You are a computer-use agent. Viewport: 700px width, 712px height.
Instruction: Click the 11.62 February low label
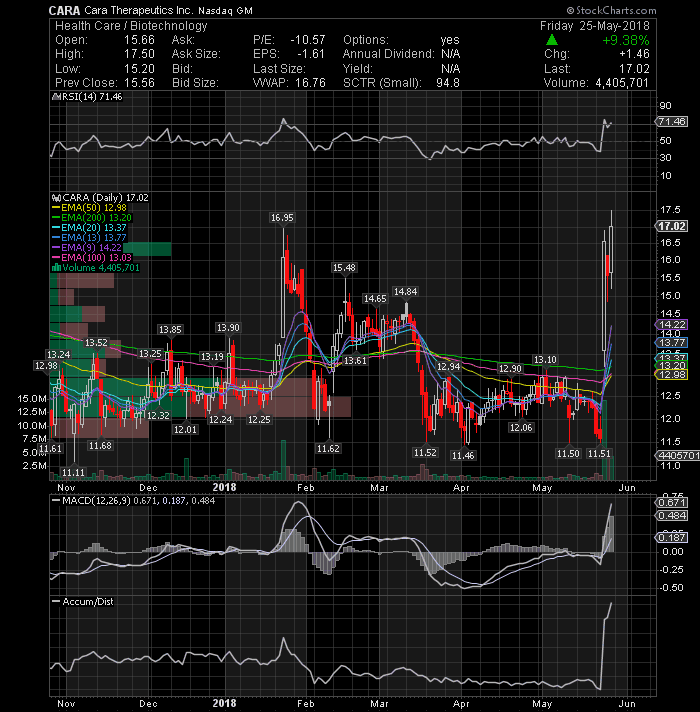[328, 449]
